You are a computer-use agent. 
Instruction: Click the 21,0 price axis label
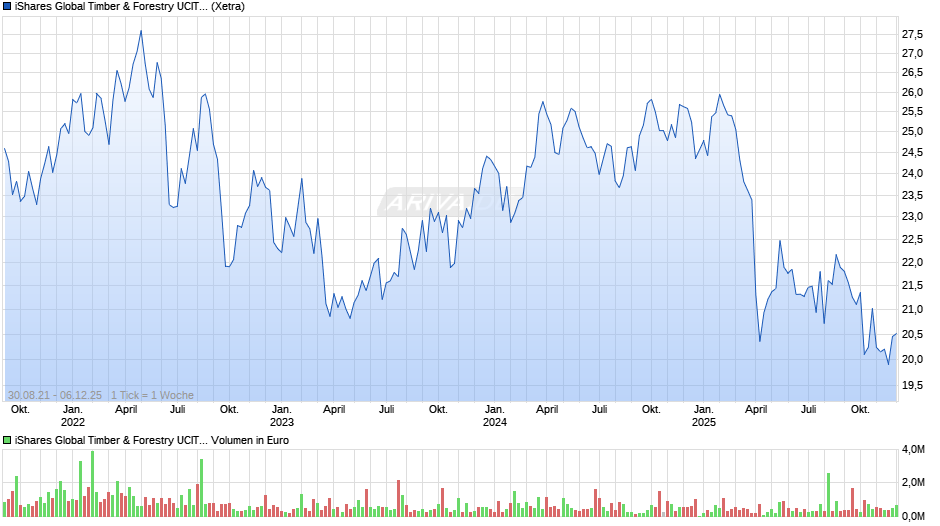(912, 309)
